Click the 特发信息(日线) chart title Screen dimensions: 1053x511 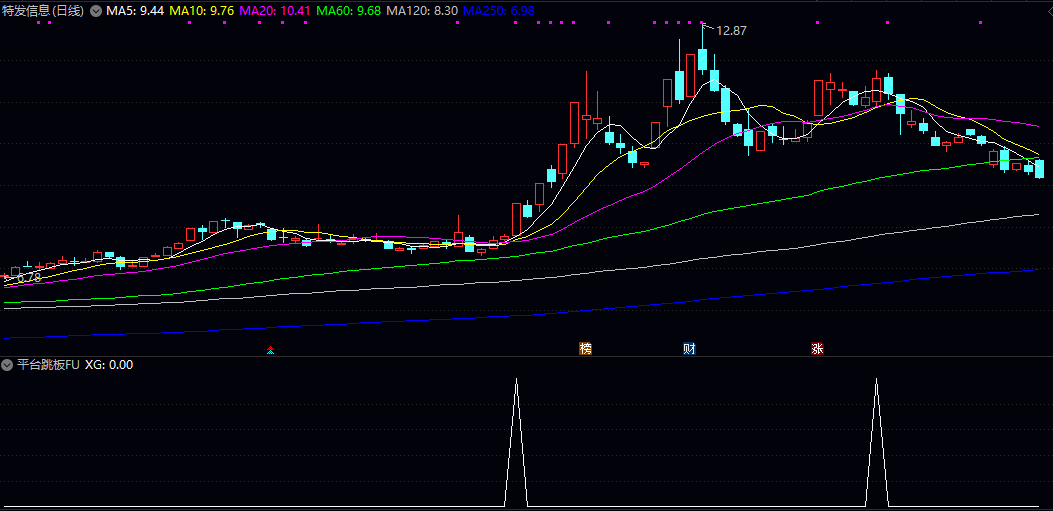click(43, 10)
